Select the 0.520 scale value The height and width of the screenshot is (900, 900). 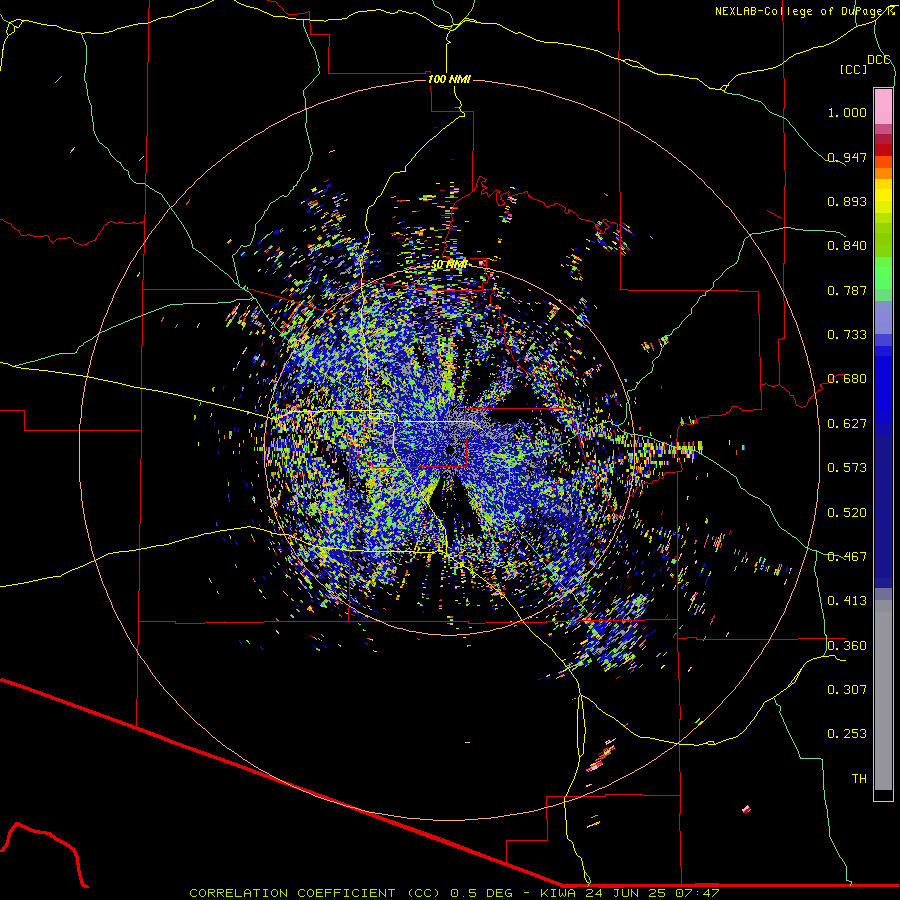pyautogui.click(x=847, y=513)
